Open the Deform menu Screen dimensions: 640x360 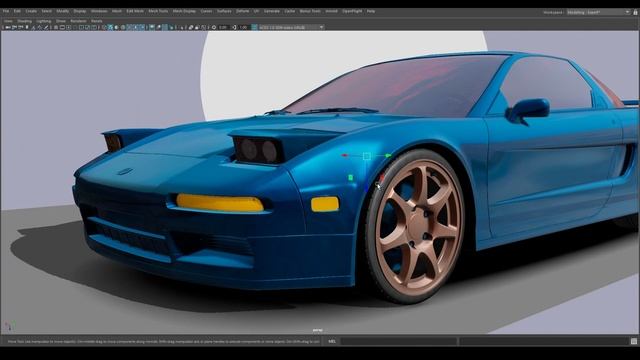pos(242,11)
